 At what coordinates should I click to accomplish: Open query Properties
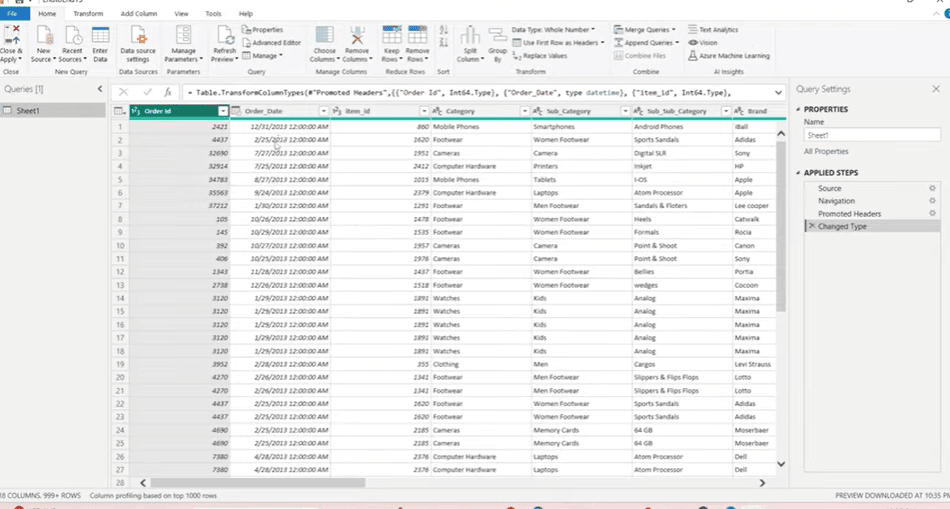262,30
